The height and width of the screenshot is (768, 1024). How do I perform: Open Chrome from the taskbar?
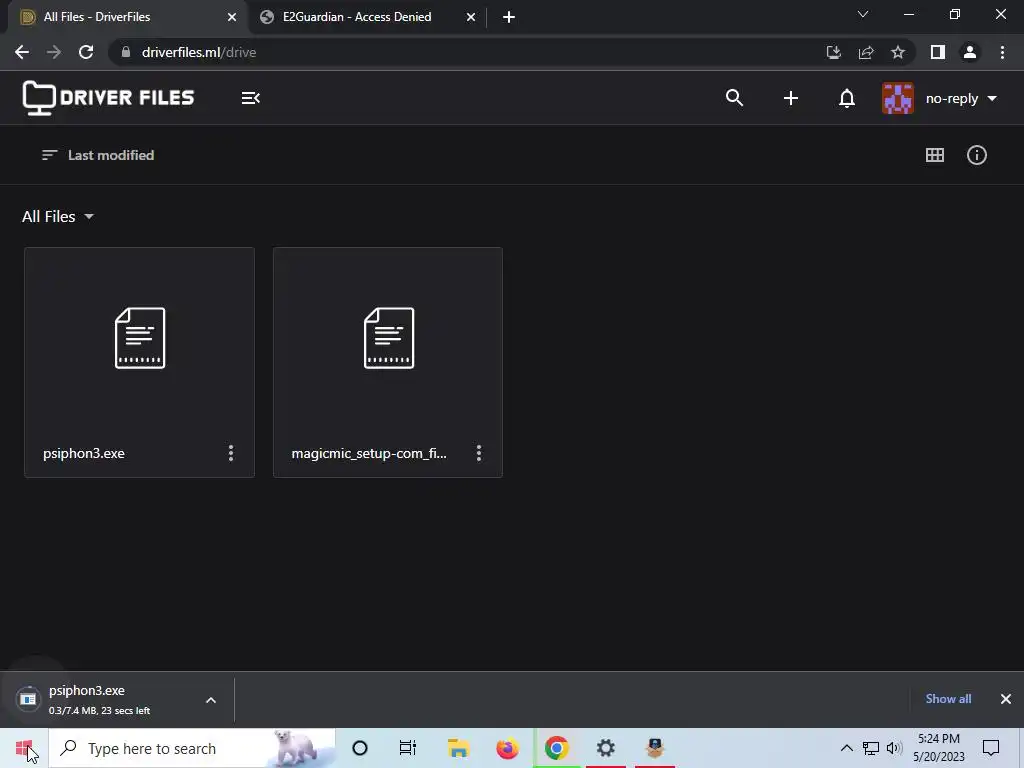tap(556, 748)
